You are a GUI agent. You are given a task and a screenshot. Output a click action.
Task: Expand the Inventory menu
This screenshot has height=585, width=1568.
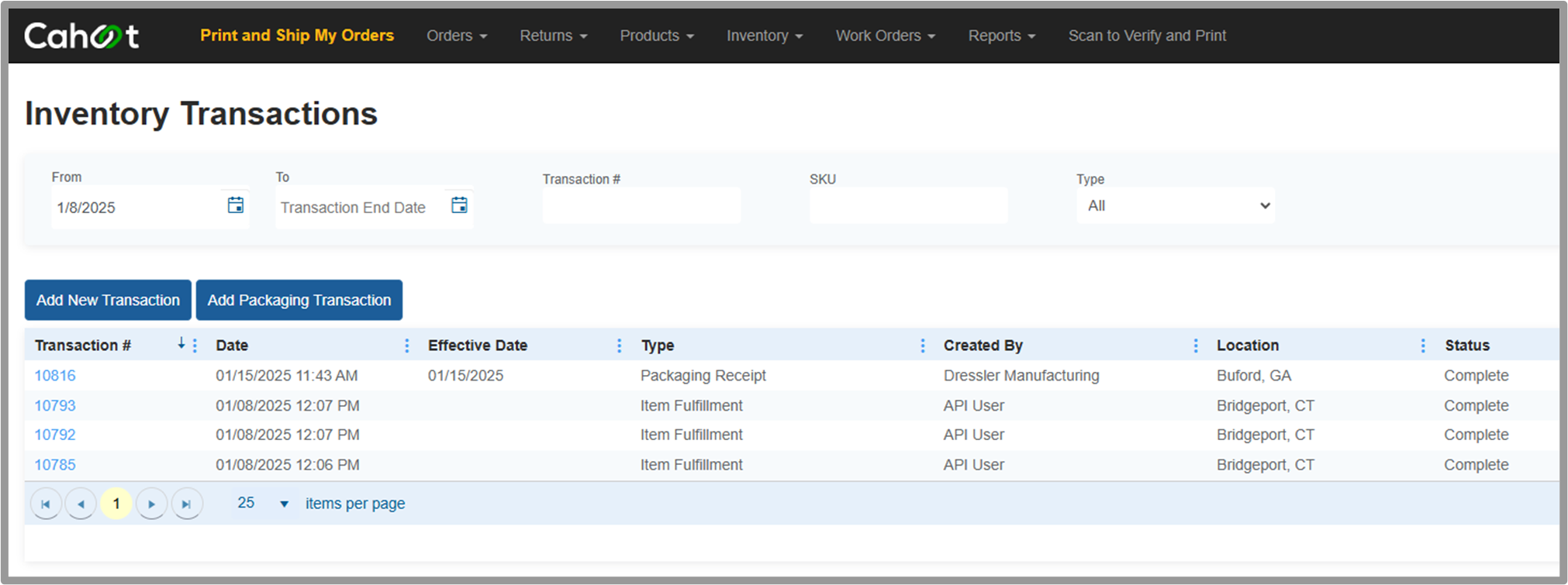(x=765, y=36)
